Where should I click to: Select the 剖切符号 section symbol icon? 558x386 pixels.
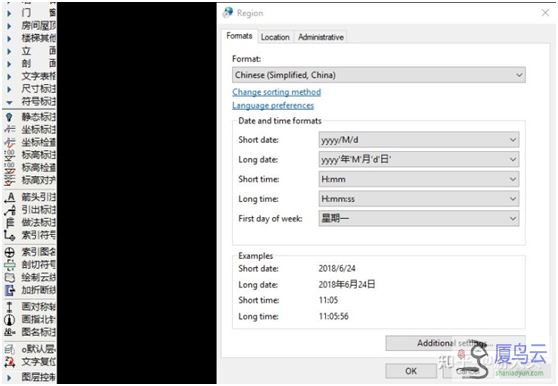(10, 265)
